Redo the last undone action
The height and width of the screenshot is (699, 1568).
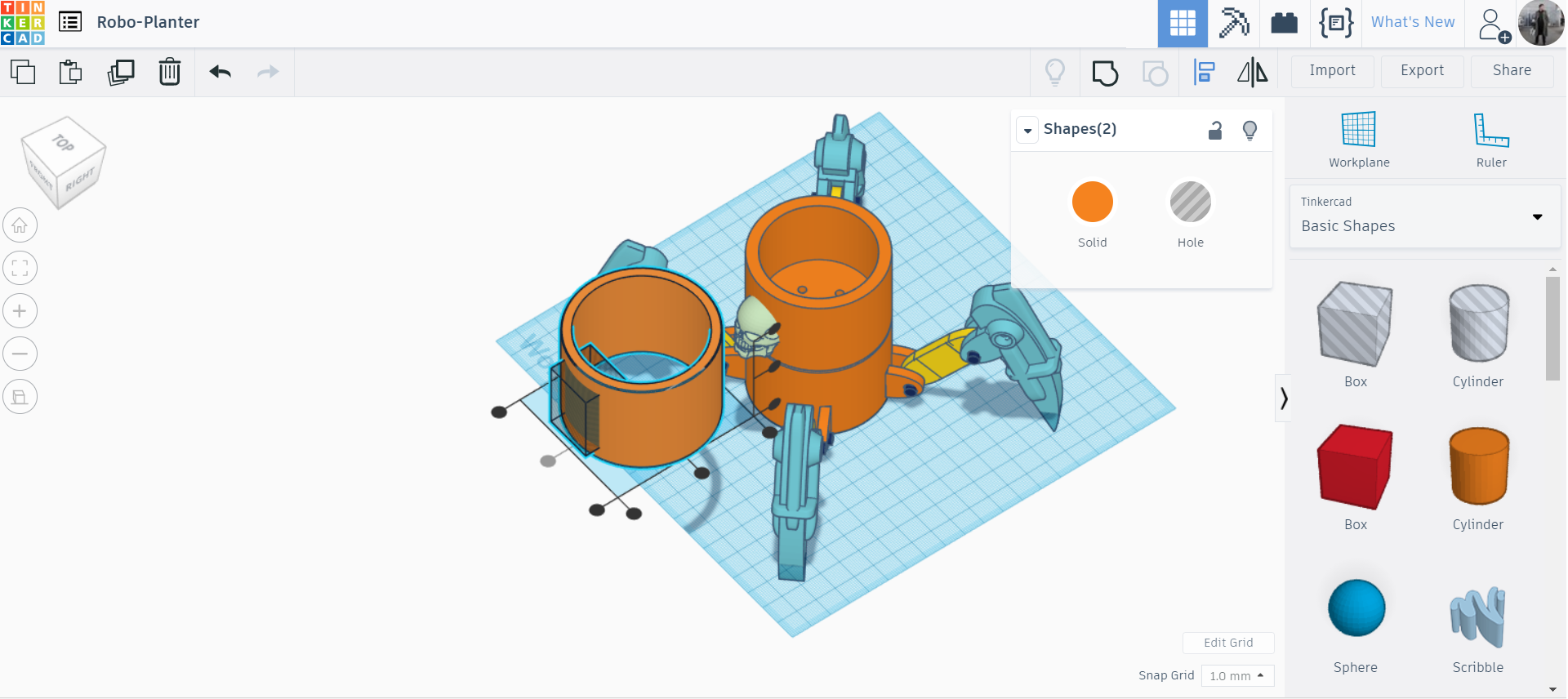(x=268, y=72)
